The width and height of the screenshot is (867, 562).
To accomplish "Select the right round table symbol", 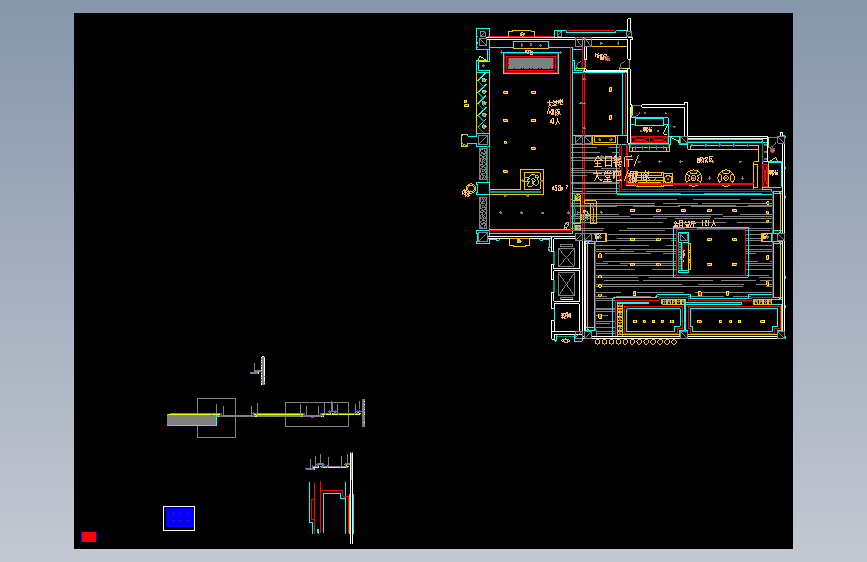I will [726, 177].
